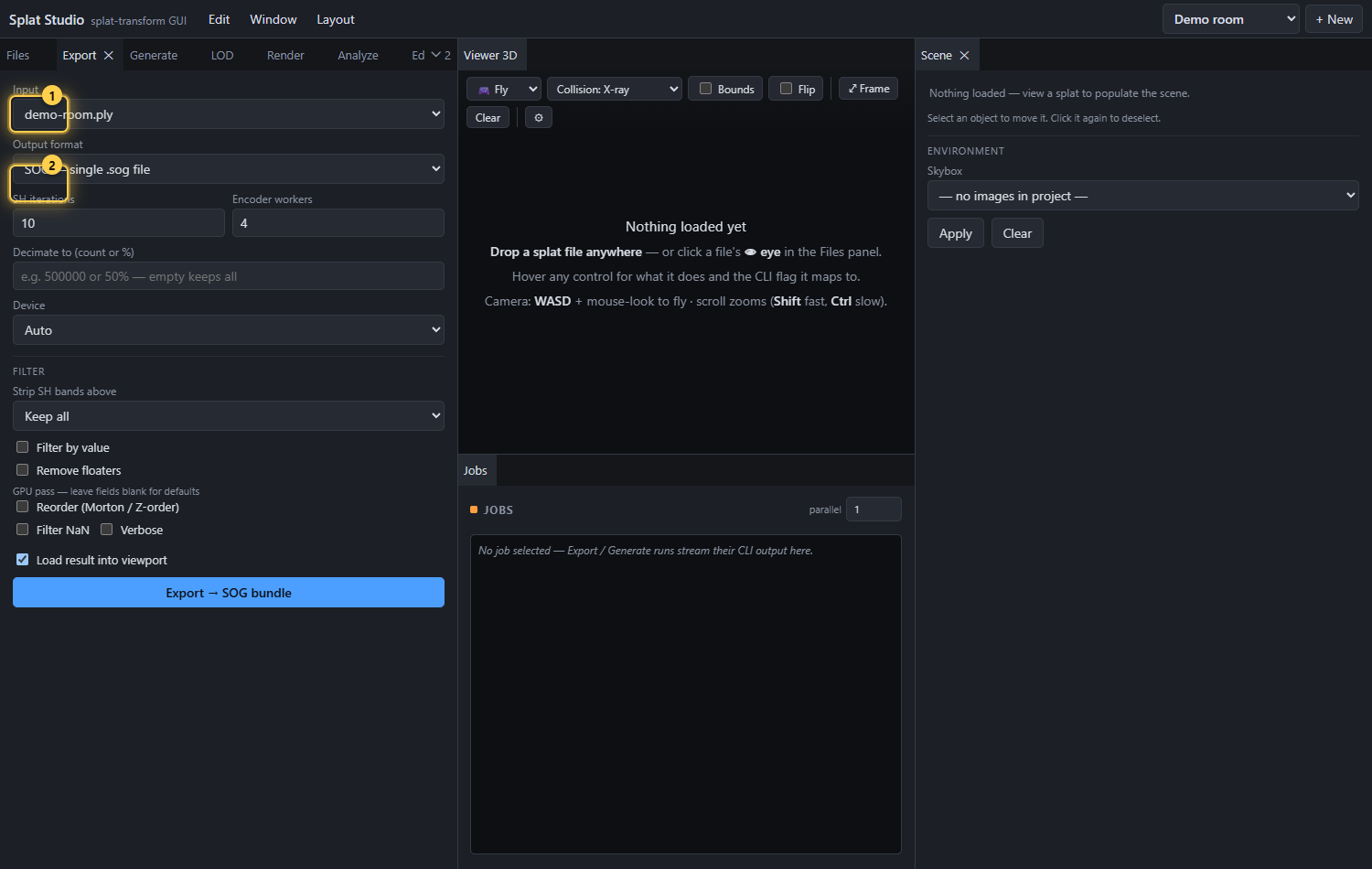Close the Export tab with its X
This screenshot has width=1372, height=869.
pos(109,56)
